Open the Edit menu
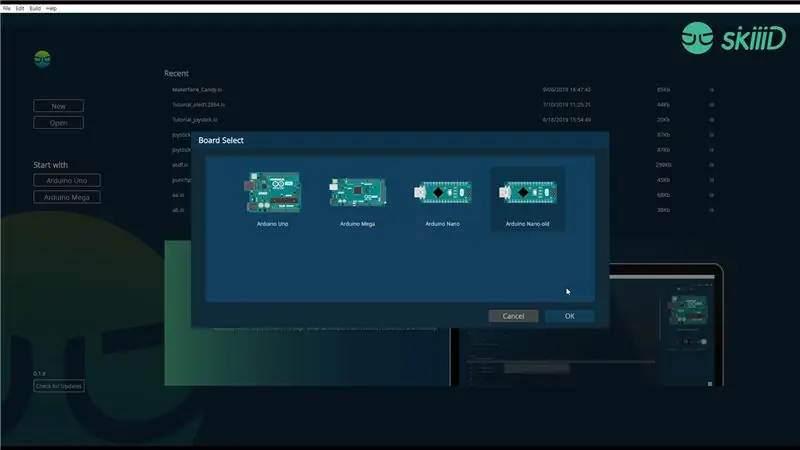This screenshot has height=450, width=800. [x=20, y=8]
